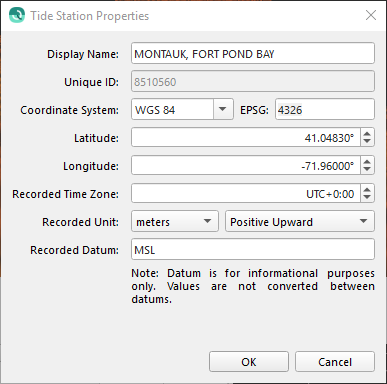This screenshot has height=384, width=387.
Task: Open the Coordinate System WGS 84 dropdown
Action: coord(182,109)
